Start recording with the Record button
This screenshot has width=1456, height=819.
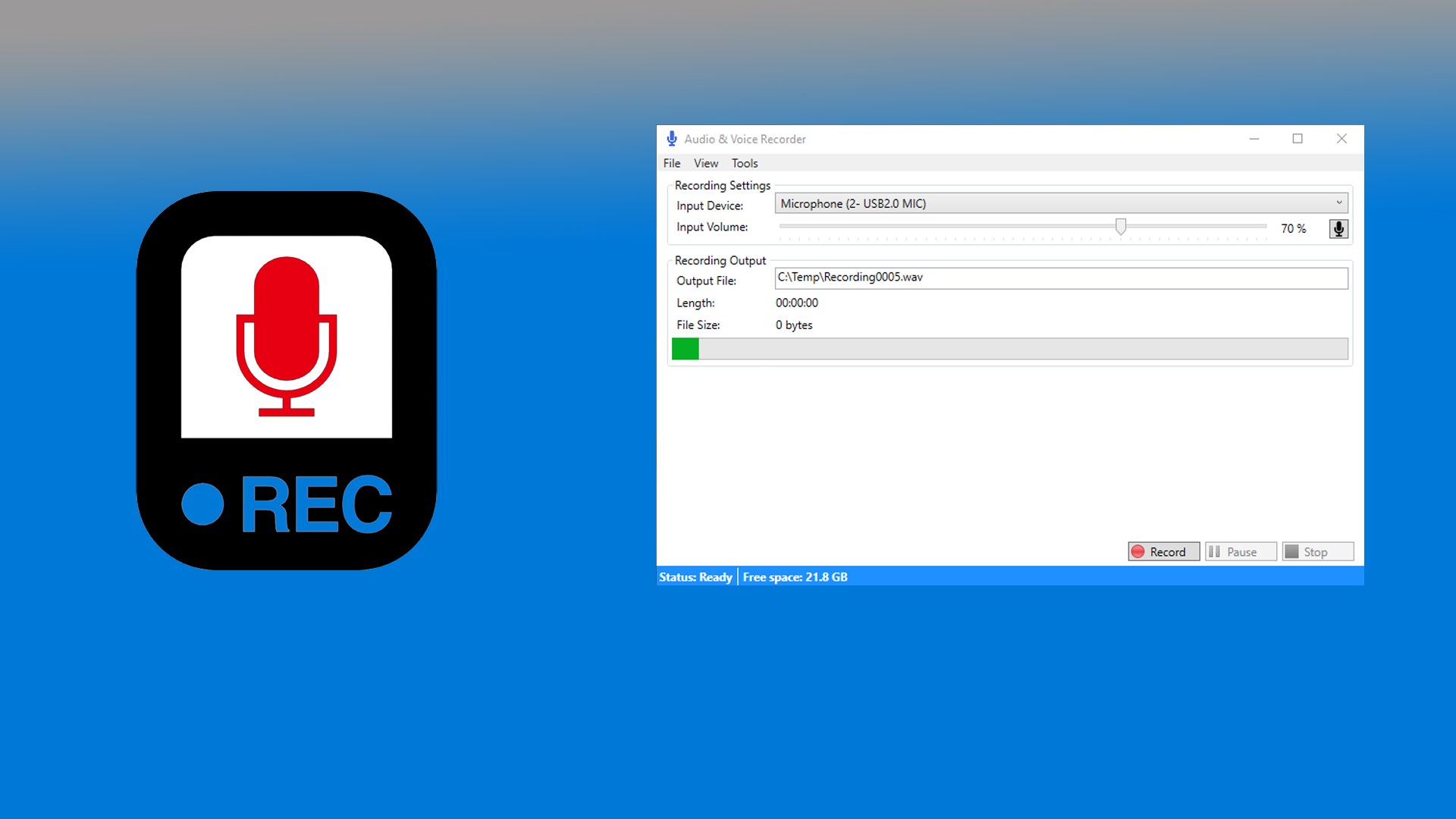click(1163, 551)
